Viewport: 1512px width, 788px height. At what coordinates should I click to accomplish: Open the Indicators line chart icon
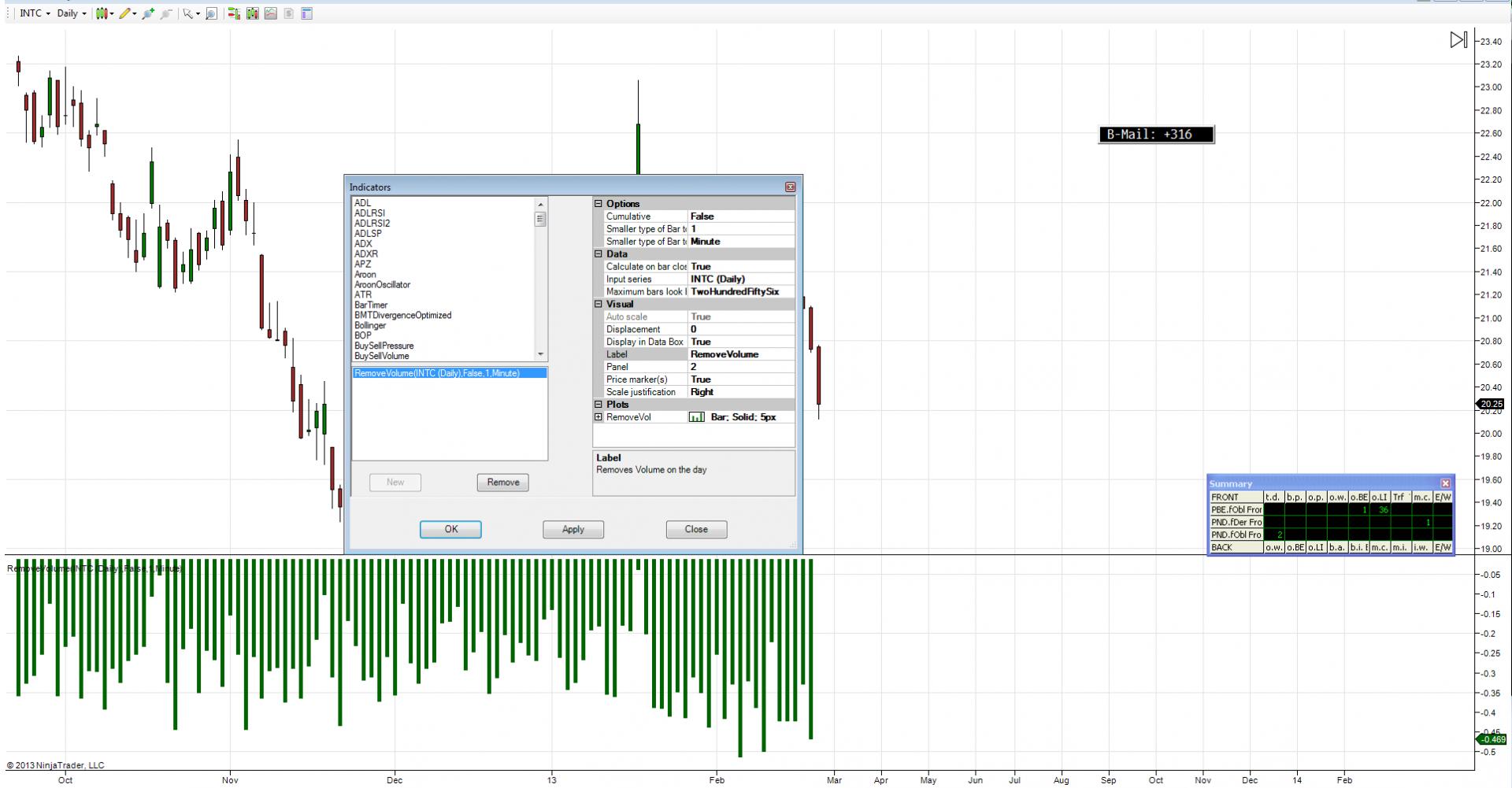(x=271, y=13)
